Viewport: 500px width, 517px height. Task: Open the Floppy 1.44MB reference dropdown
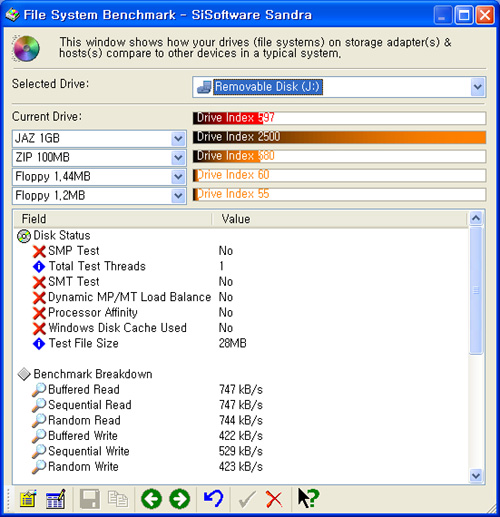coord(178,177)
